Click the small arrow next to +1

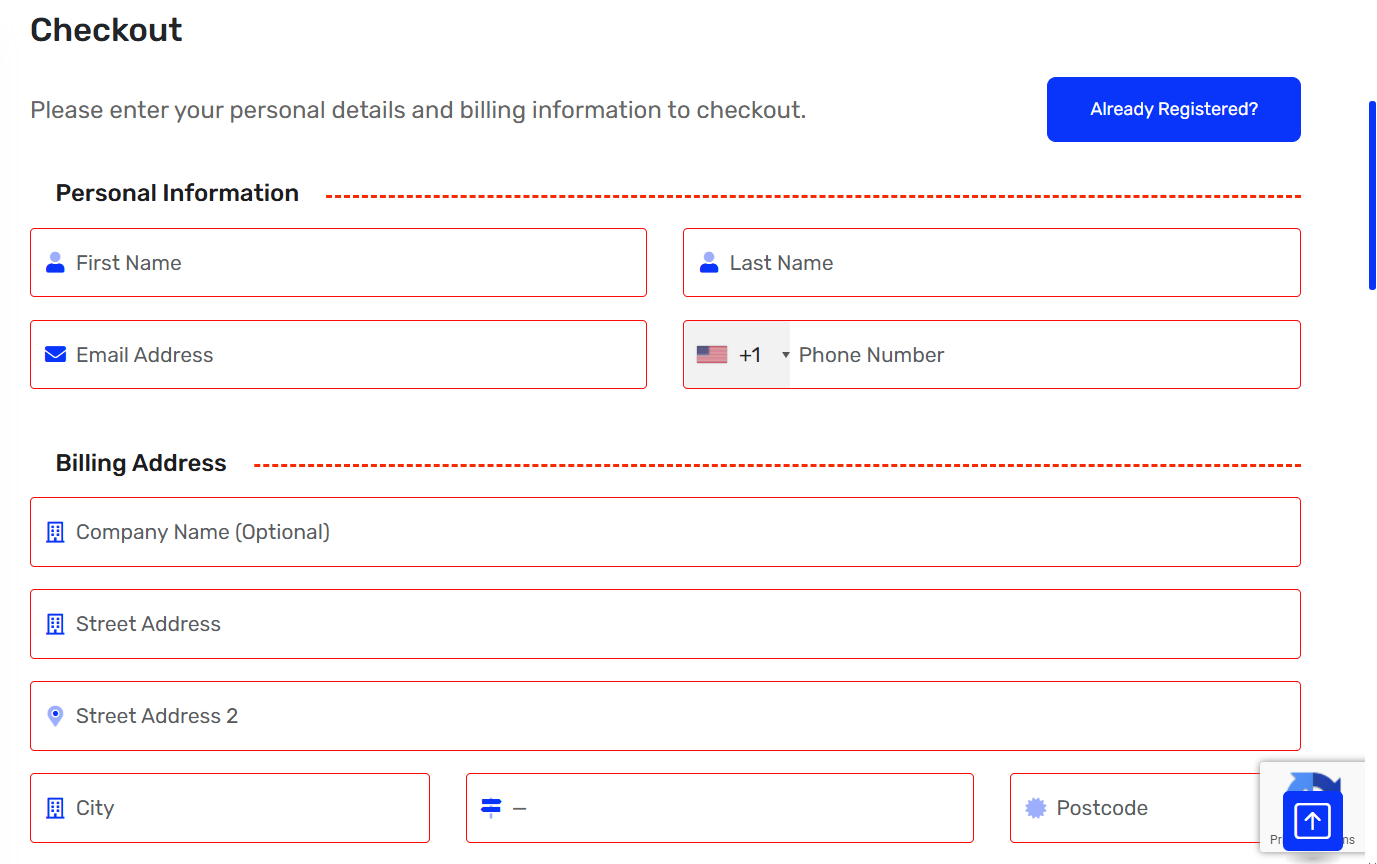click(785, 355)
